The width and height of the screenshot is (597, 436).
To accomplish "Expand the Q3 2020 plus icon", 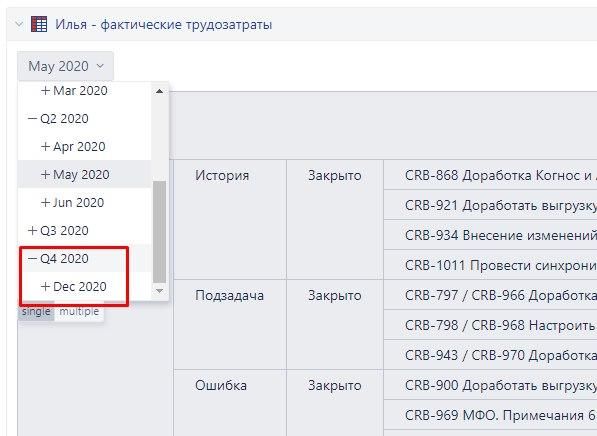I will coord(32,231).
